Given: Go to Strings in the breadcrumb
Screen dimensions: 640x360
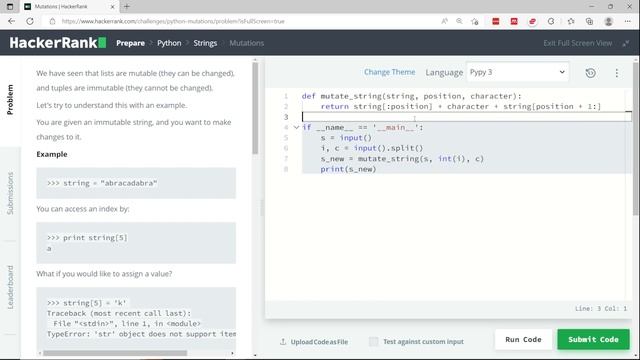Looking at the screenshot, I should (205, 43).
